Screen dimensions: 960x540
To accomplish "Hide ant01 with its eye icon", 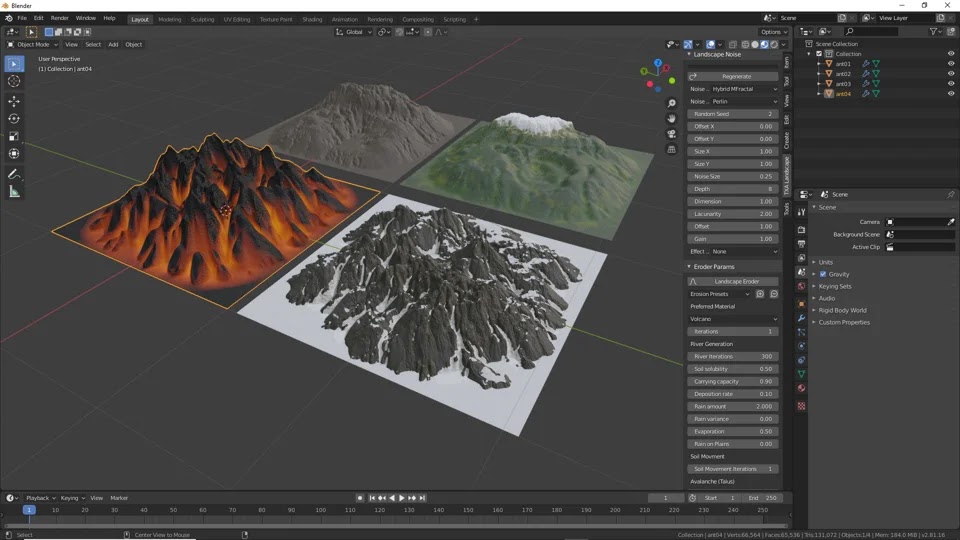I will click(951, 64).
